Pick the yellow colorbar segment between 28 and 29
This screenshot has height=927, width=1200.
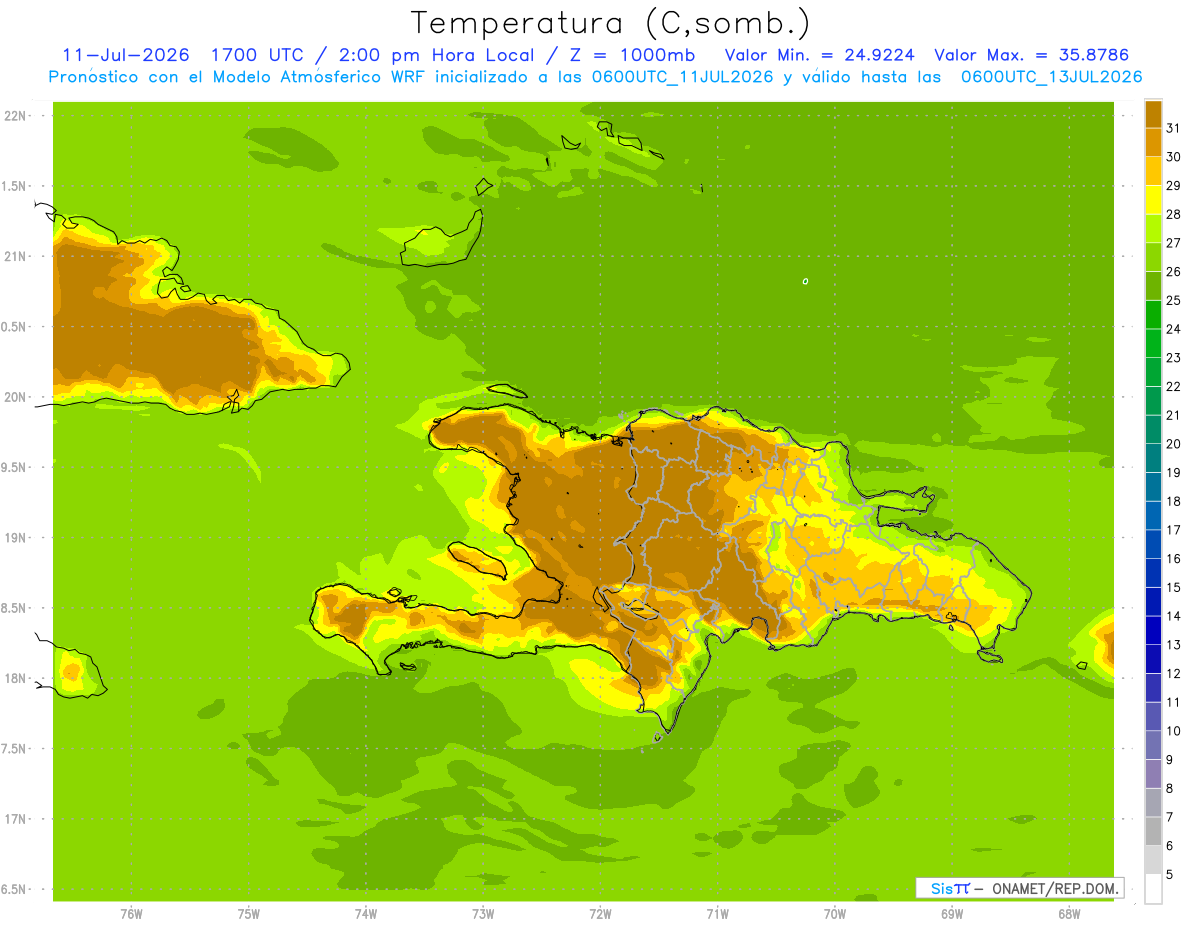[1153, 200]
